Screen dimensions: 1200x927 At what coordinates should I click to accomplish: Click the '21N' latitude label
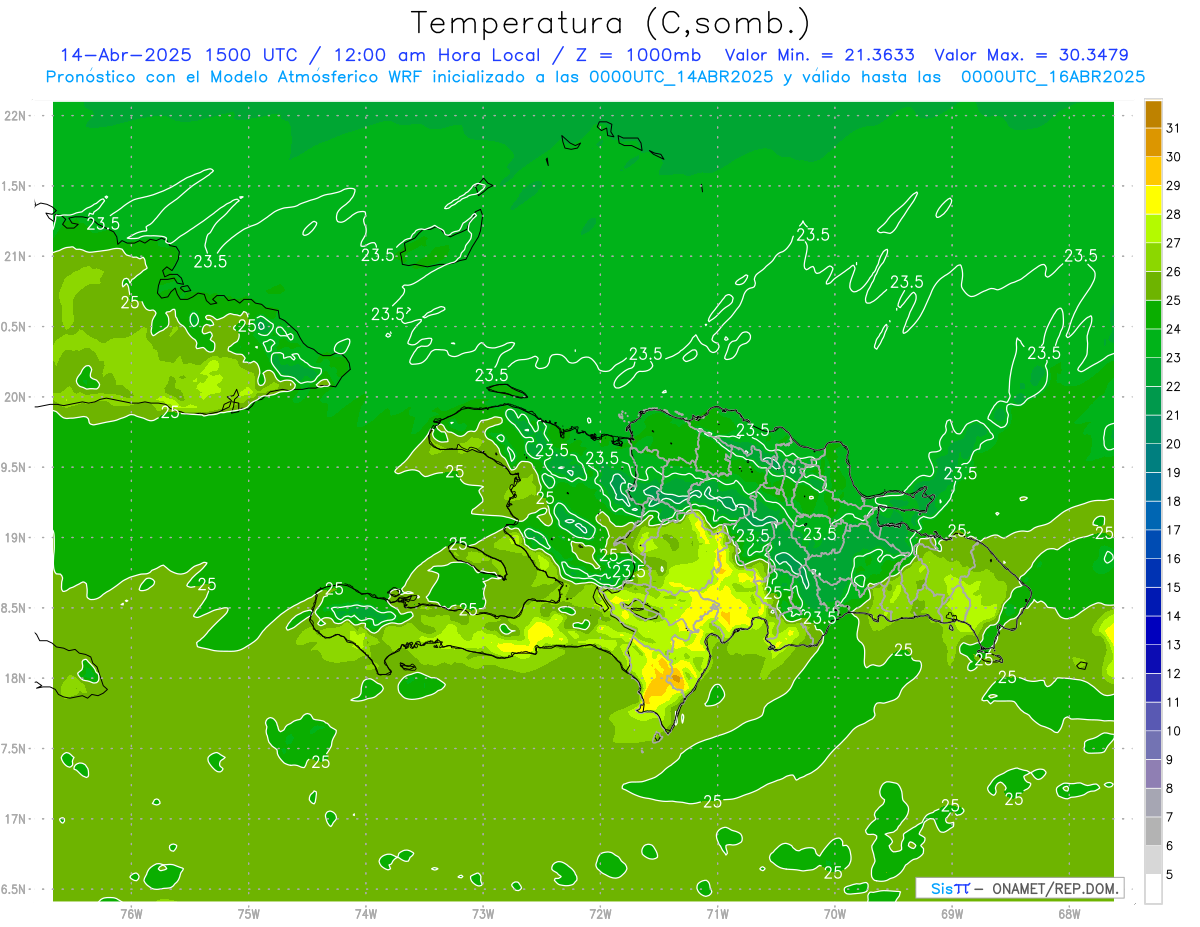click(16, 256)
